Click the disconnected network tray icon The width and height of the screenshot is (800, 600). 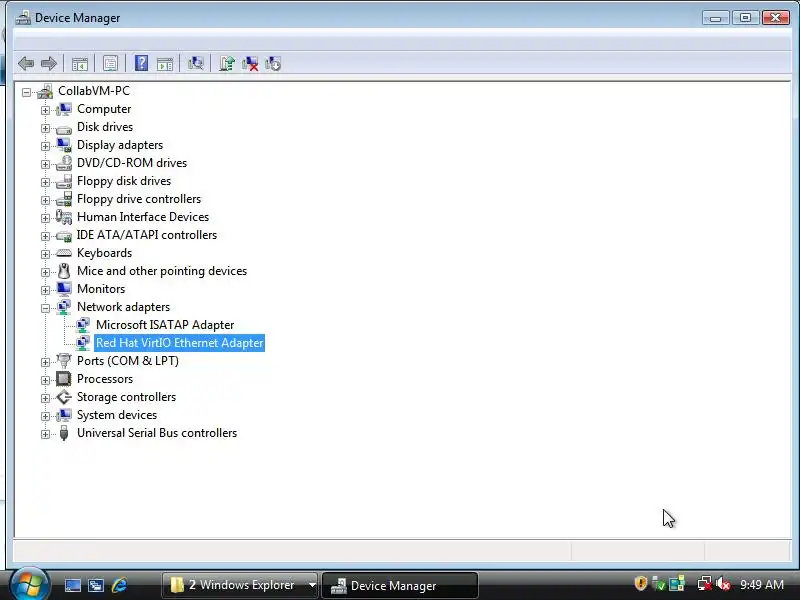coord(705,583)
